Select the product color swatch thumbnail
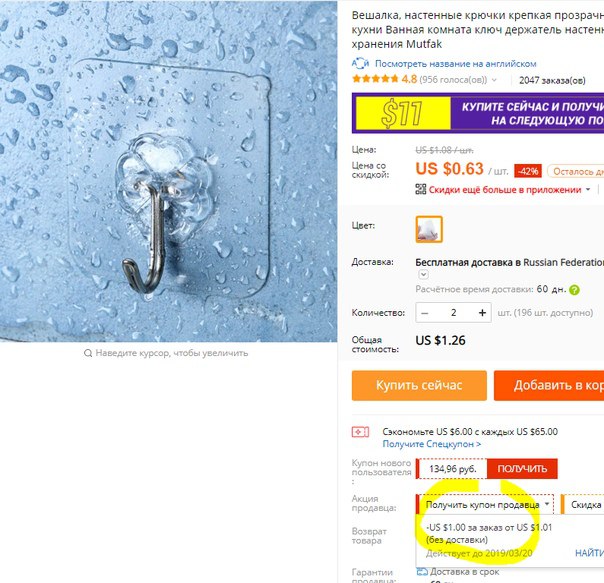 (x=429, y=229)
